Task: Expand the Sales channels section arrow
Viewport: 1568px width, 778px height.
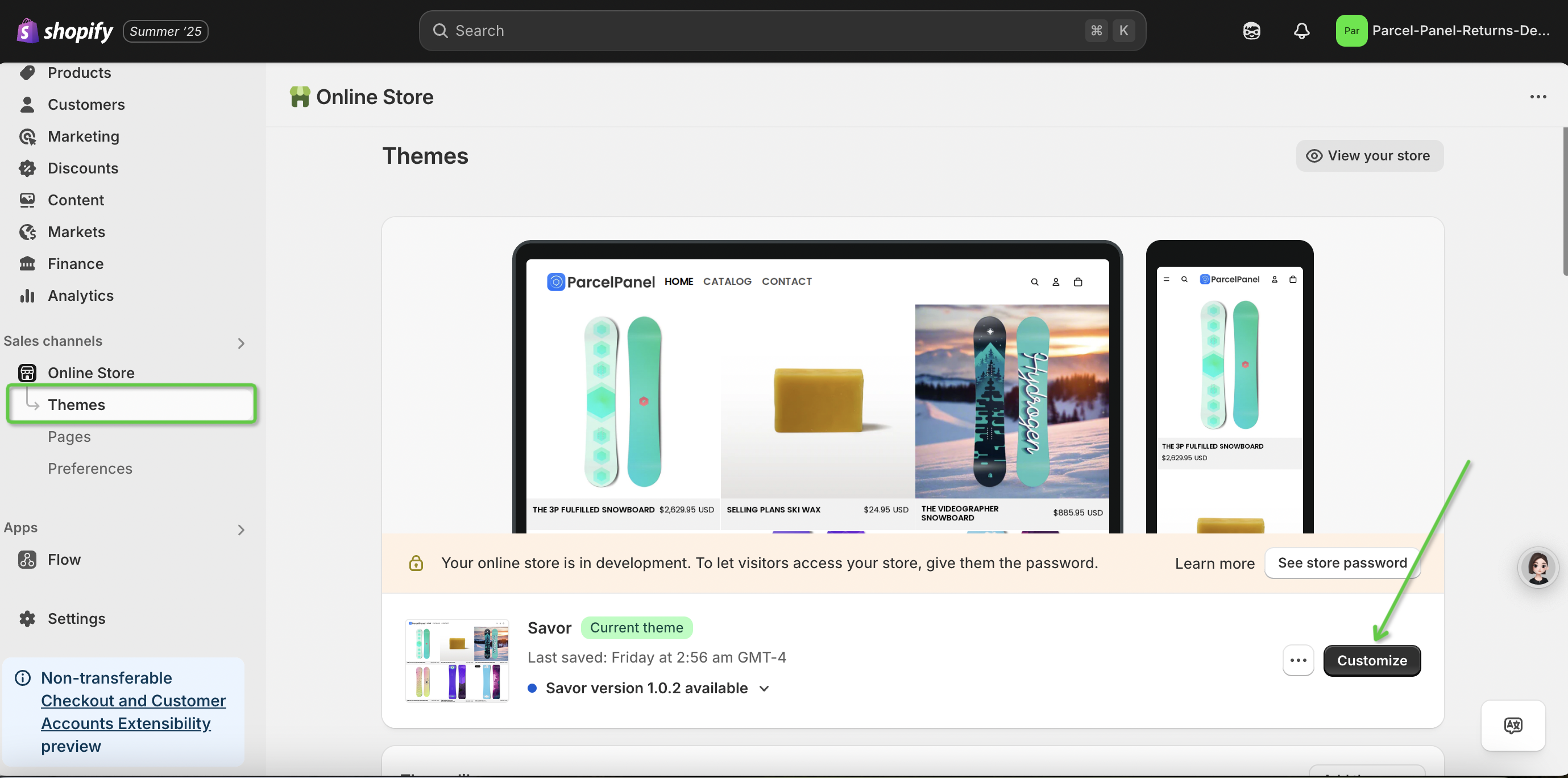Action: tap(241, 344)
